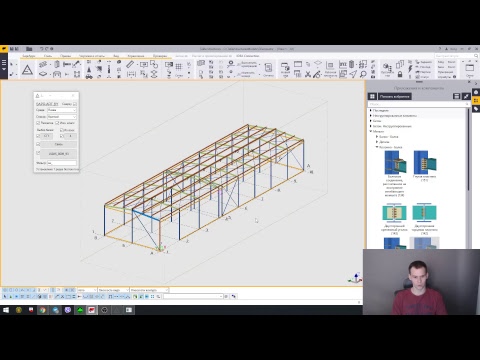Collapse the 'Колонна- Балка' subfolder
The width and height of the screenshot is (480, 360).
pos(377,147)
